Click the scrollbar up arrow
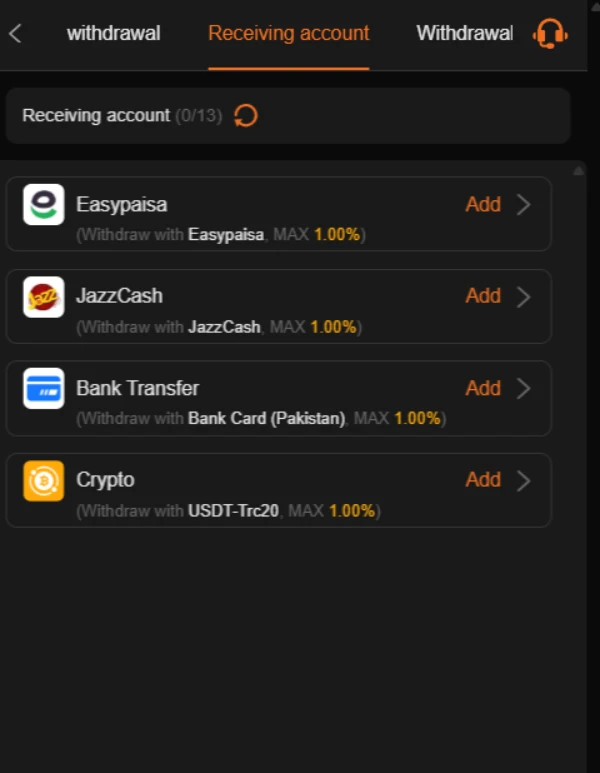Viewport: 600px width, 773px height. click(578, 171)
